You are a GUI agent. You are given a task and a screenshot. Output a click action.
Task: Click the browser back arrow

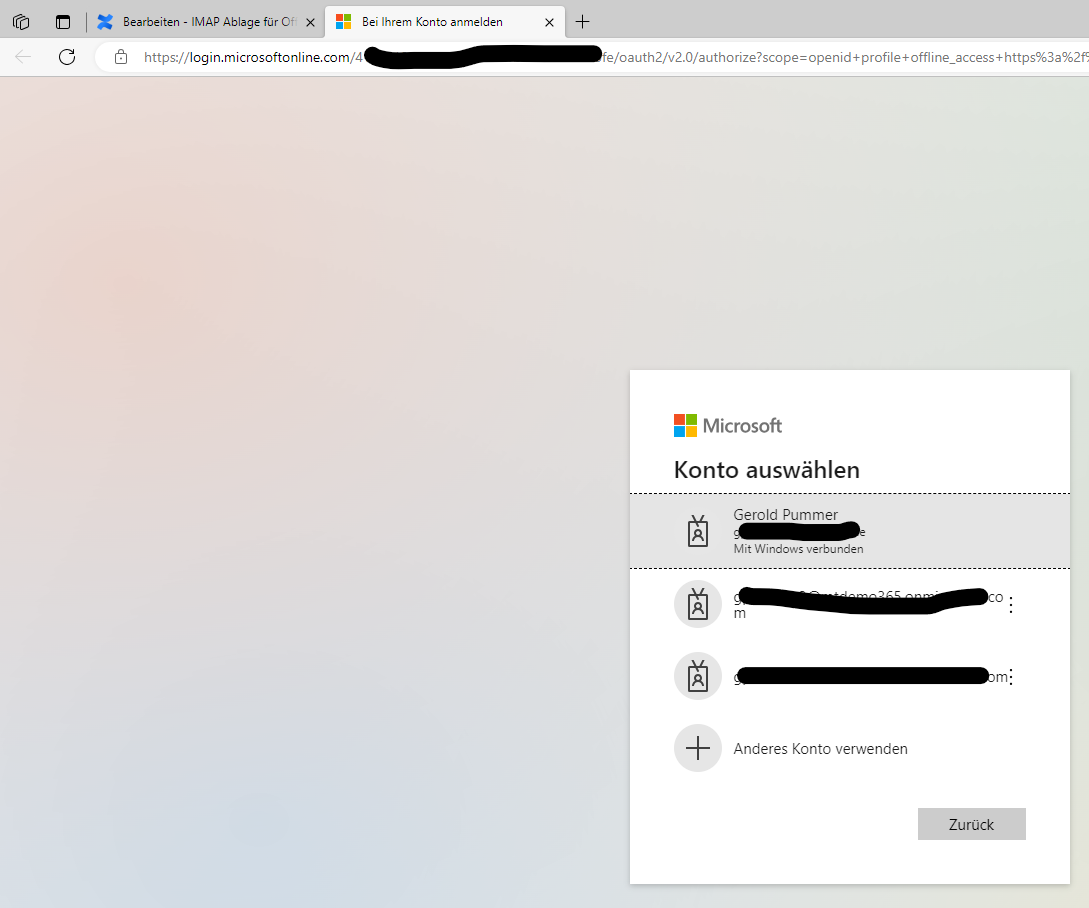click(23, 57)
